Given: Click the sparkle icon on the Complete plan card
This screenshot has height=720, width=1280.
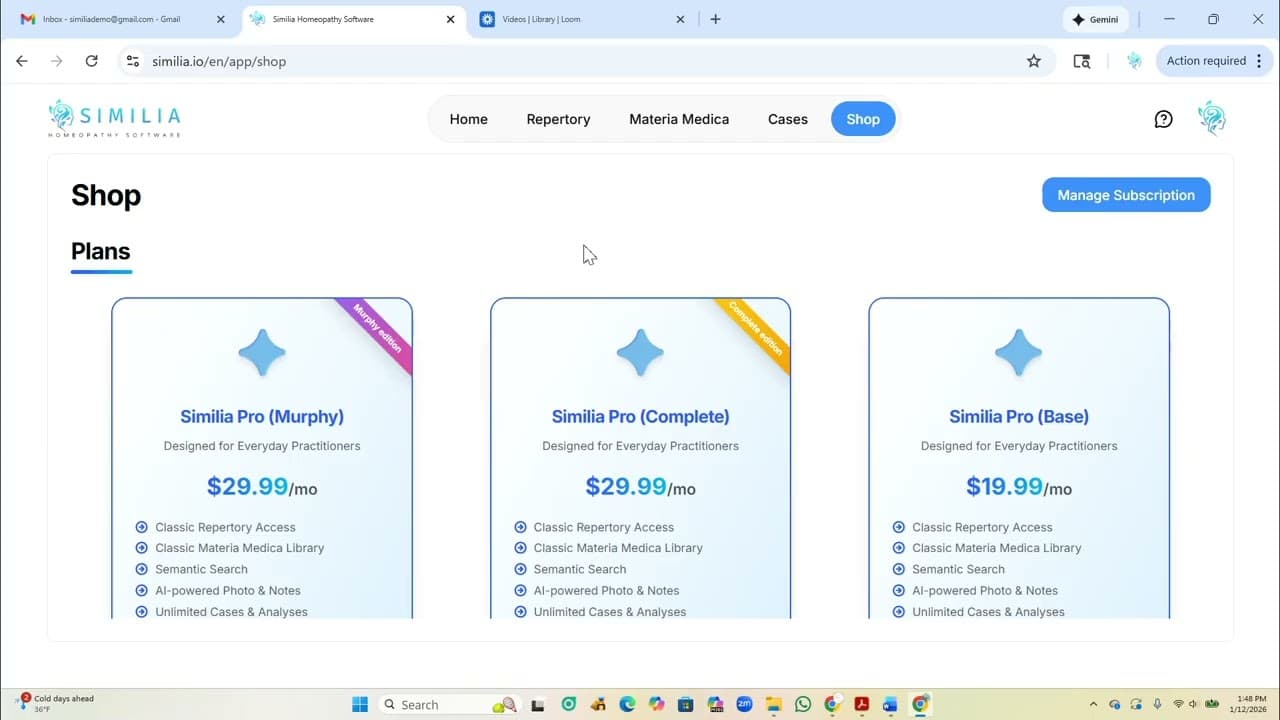Looking at the screenshot, I should pos(640,352).
